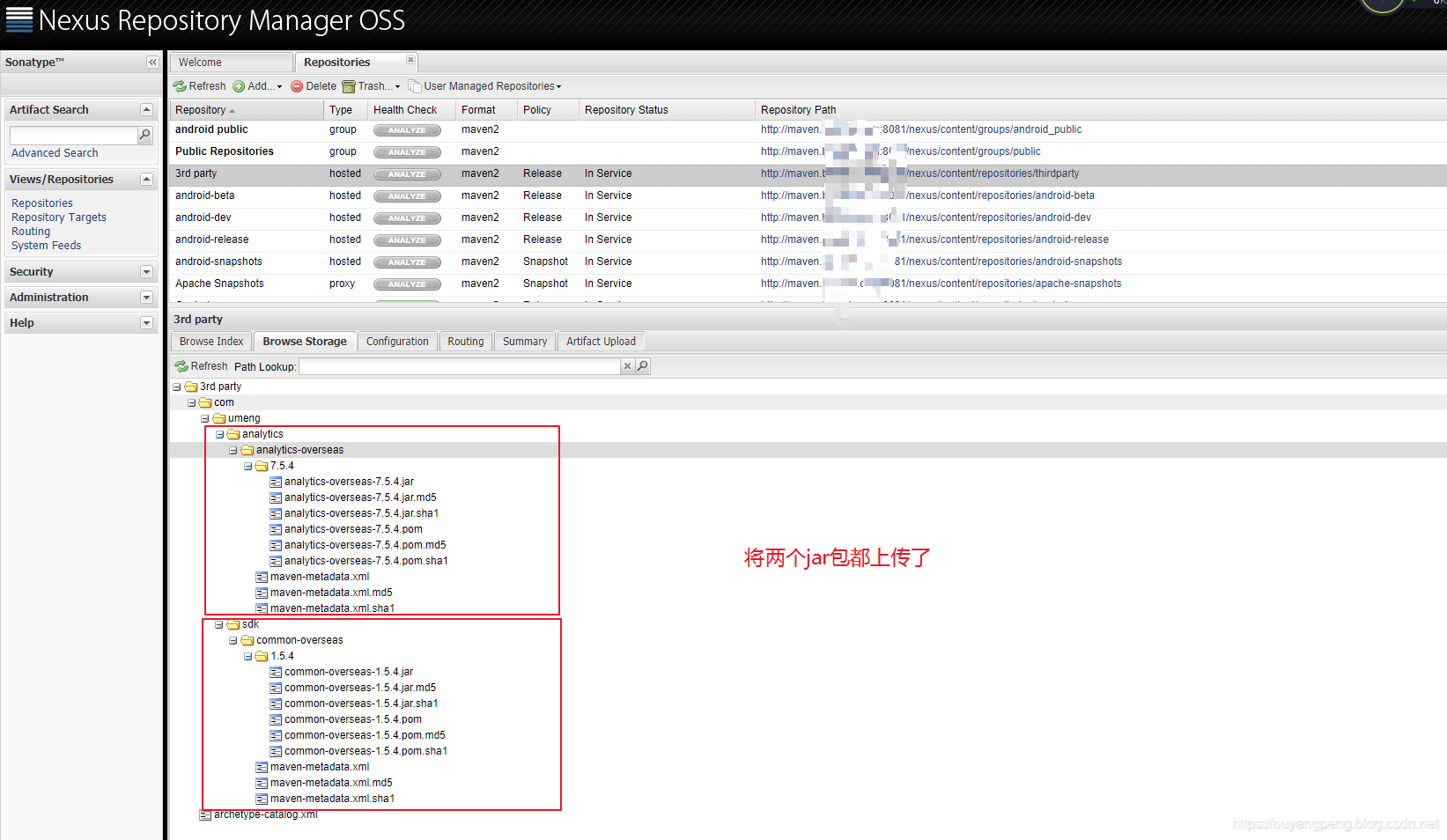Screen dimensions: 1447x840
Task: Open the Browse Storage tab
Action: (x=305, y=342)
